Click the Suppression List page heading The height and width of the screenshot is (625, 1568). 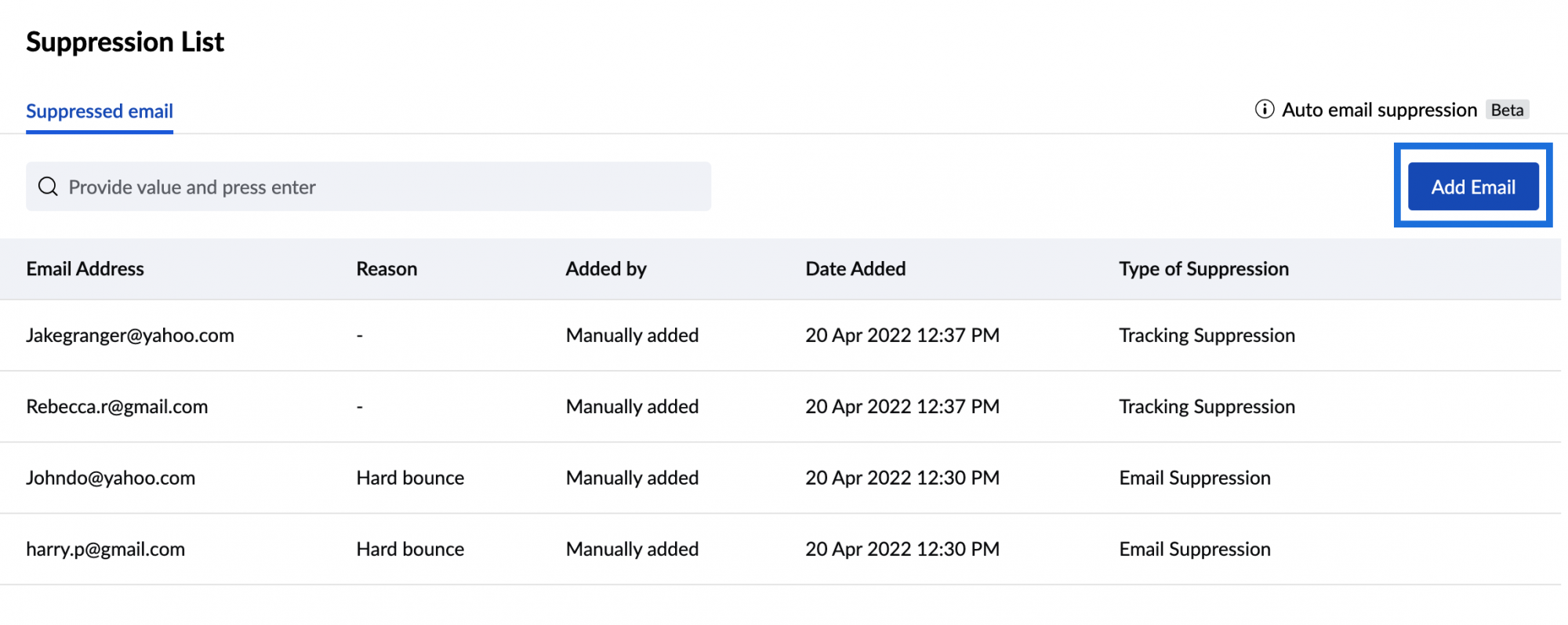point(125,42)
